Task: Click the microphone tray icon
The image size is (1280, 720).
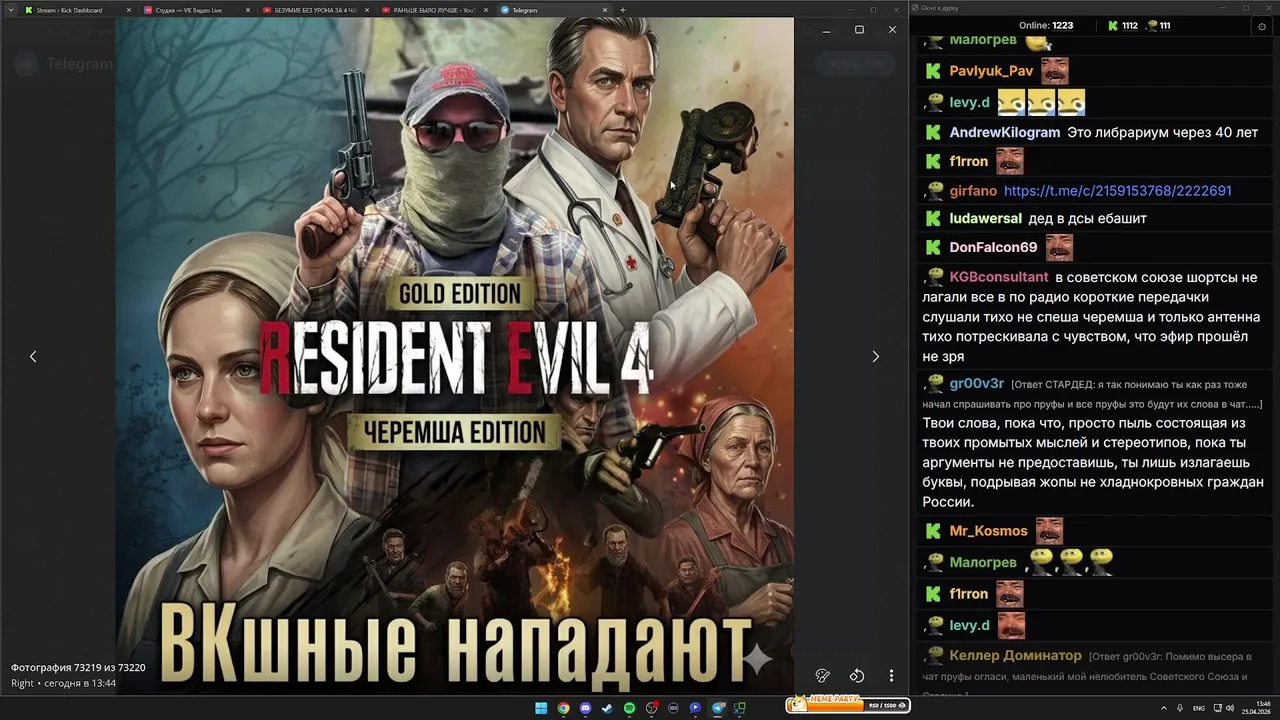Action: [x=1181, y=708]
